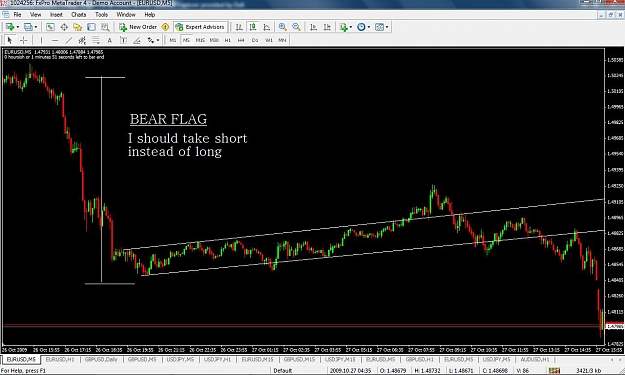
Task: Open the Data Window crosshair icon
Action: [x=64, y=27]
